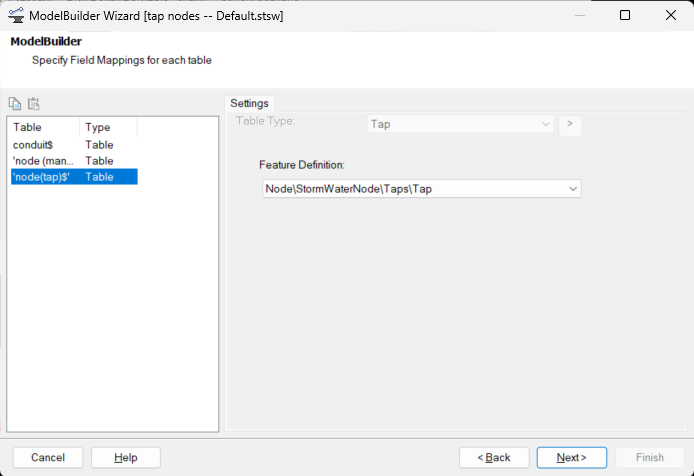Open Help for the wizard
The height and width of the screenshot is (476, 694).
pyautogui.click(x=126, y=457)
